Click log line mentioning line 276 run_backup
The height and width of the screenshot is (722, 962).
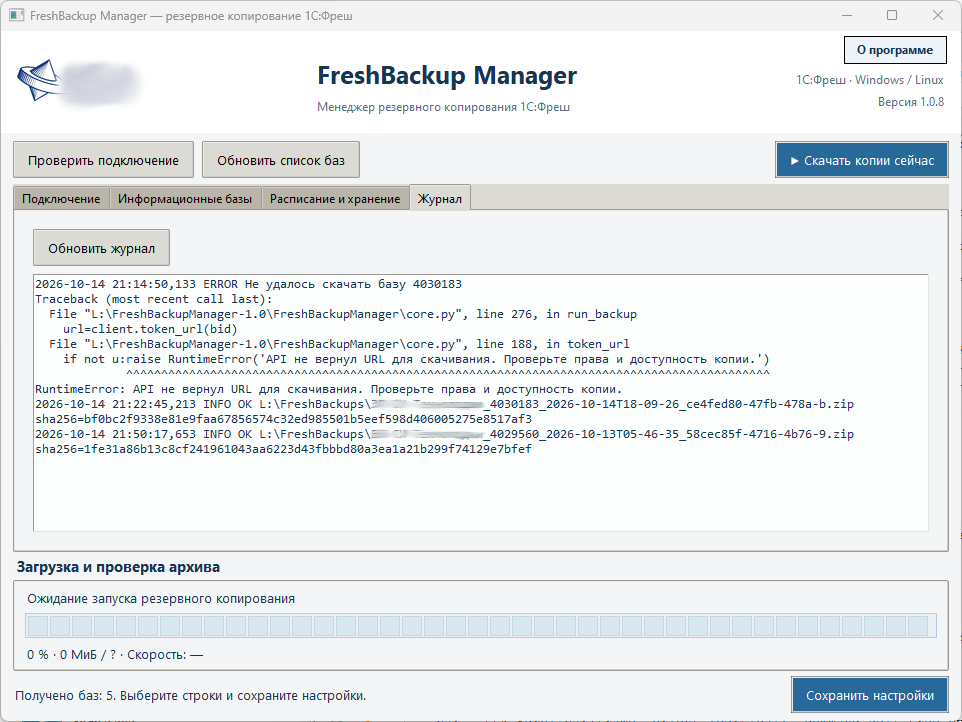(343, 314)
